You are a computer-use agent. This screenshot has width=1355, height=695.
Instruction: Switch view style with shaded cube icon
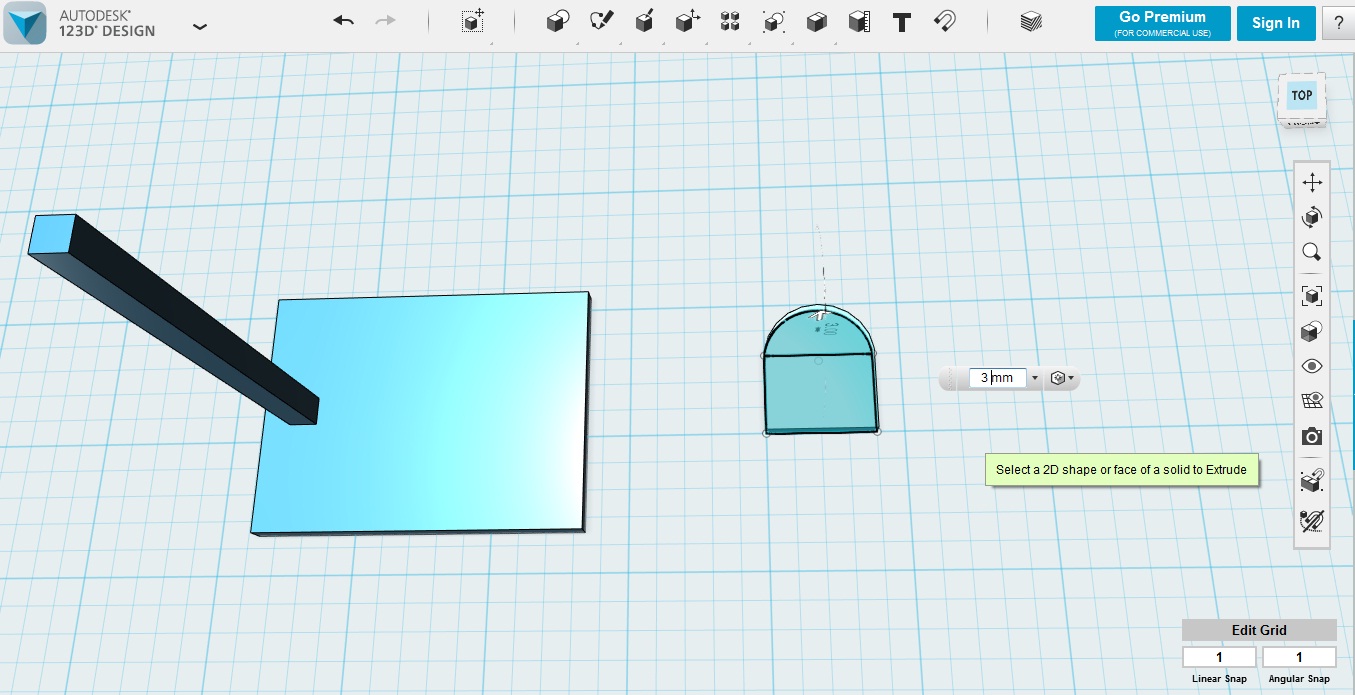(1312, 331)
